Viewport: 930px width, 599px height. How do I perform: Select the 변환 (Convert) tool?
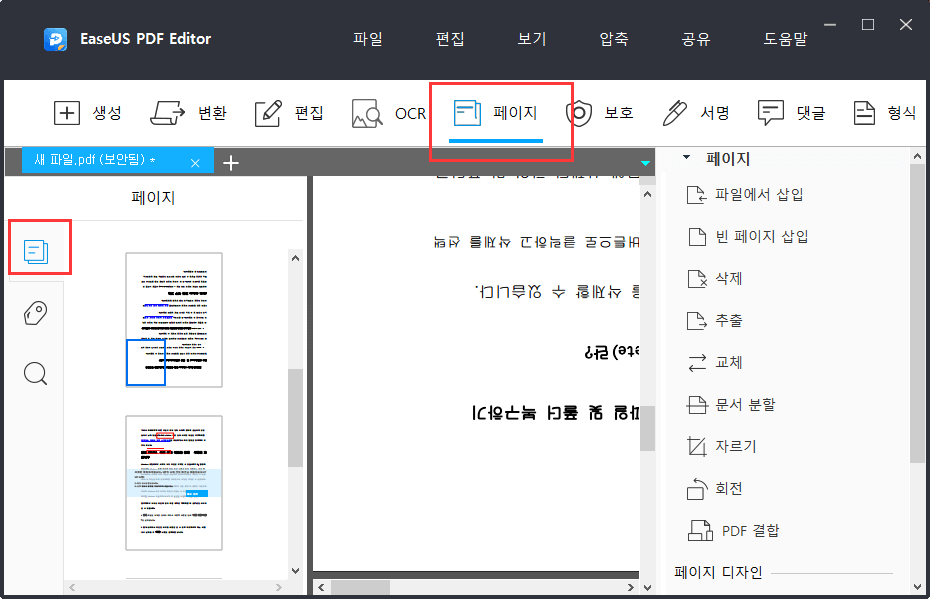pyautogui.click(x=189, y=113)
